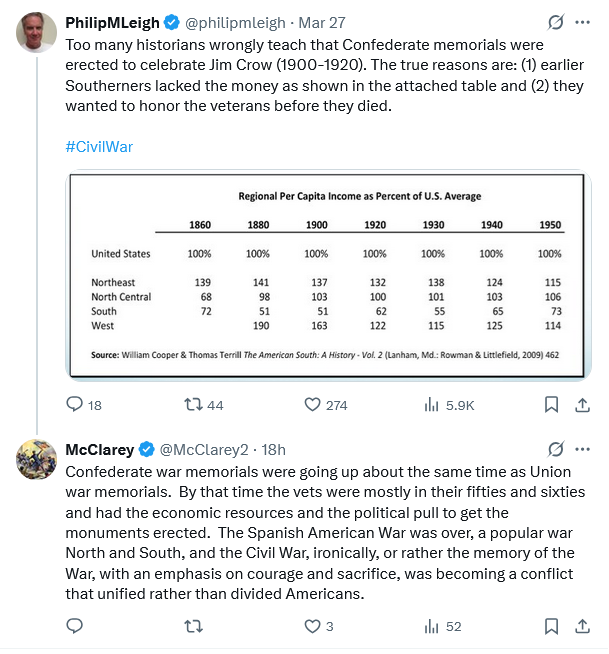Open Grok icon on PhilipMLeigh's tweet
Image resolution: width=609 pixels, height=654 pixels.
[x=556, y=22]
